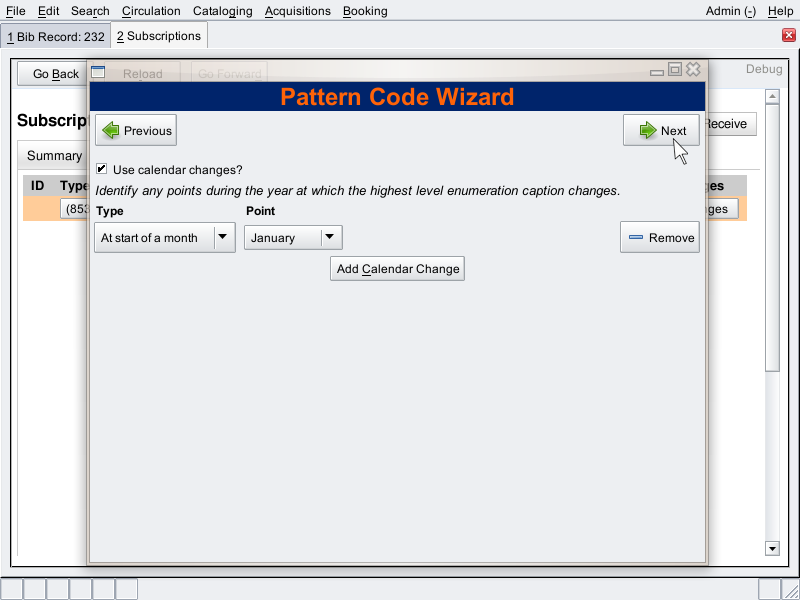Open the Acquisitions menu
800x600 pixels.
point(297,11)
